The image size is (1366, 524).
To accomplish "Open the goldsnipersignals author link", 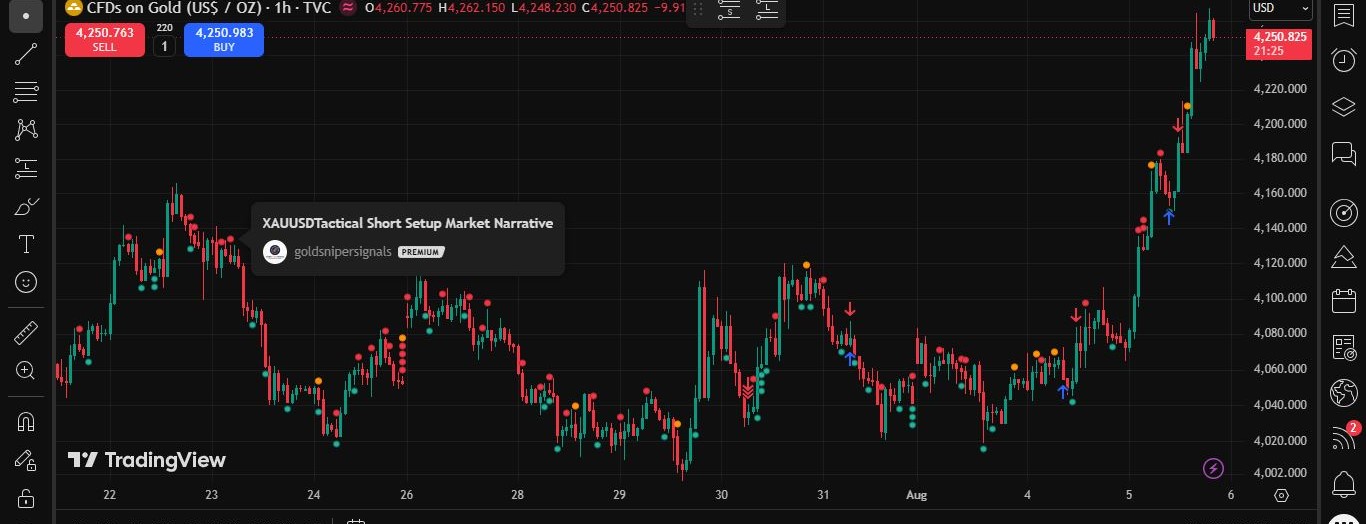I will point(343,252).
